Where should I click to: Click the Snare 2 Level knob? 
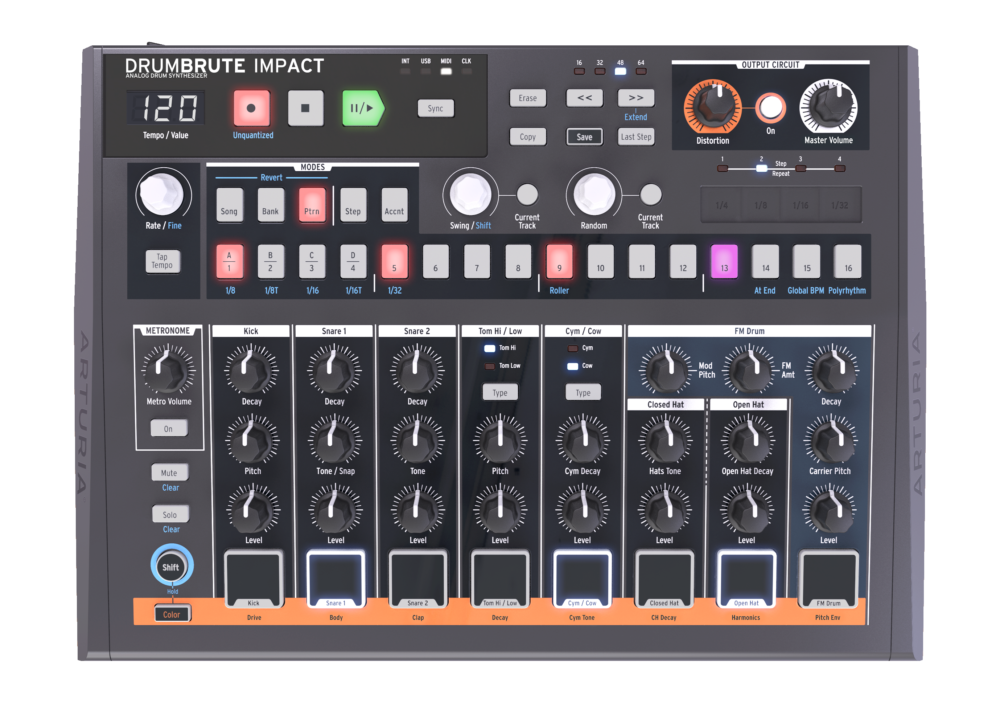[418, 509]
